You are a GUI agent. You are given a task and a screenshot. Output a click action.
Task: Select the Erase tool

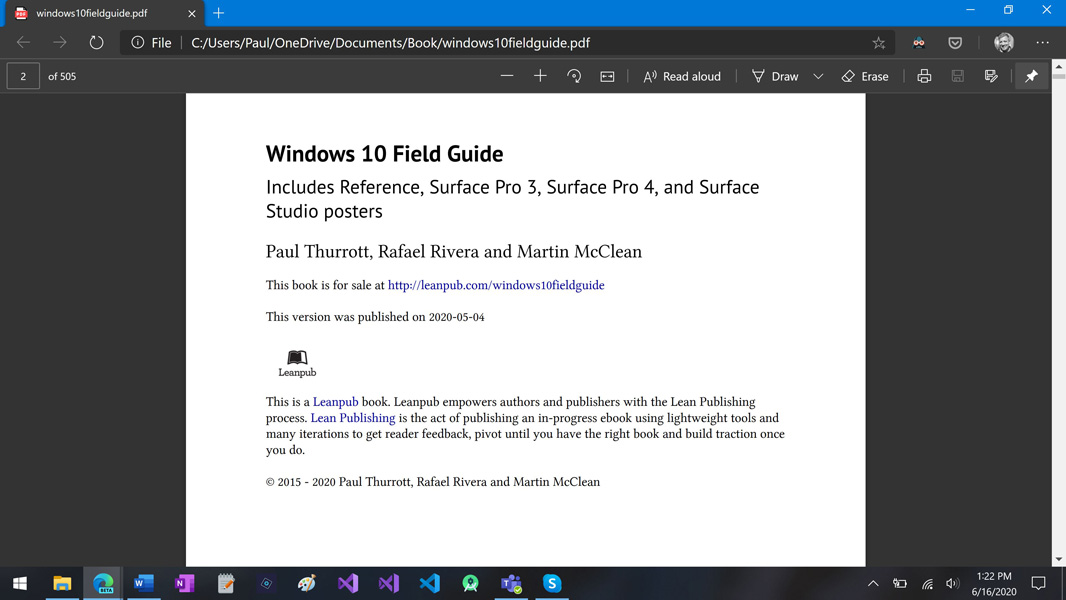(x=865, y=76)
